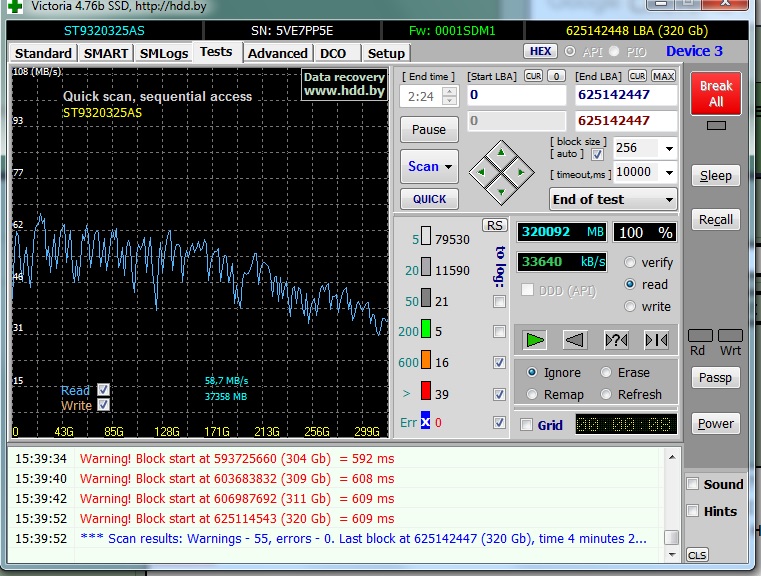Click the reverse scan arrow button
The height and width of the screenshot is (576, 761).
tap(575, 340)
